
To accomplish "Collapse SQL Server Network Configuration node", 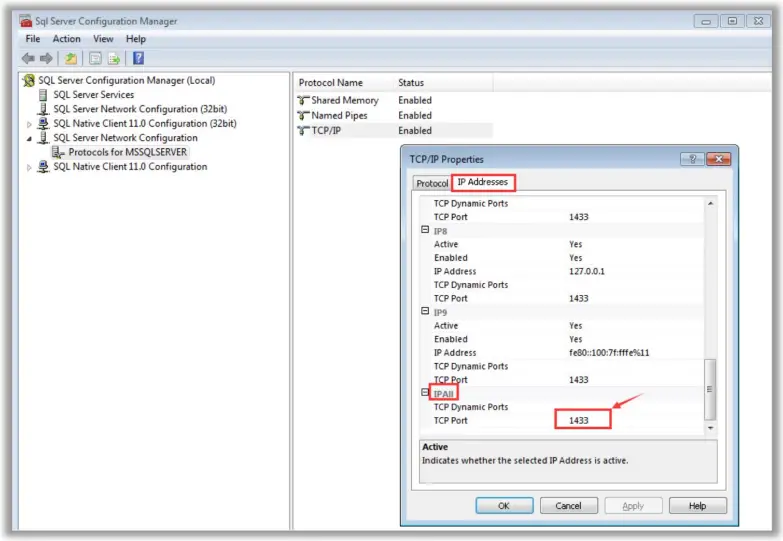I will click(29, 138).
